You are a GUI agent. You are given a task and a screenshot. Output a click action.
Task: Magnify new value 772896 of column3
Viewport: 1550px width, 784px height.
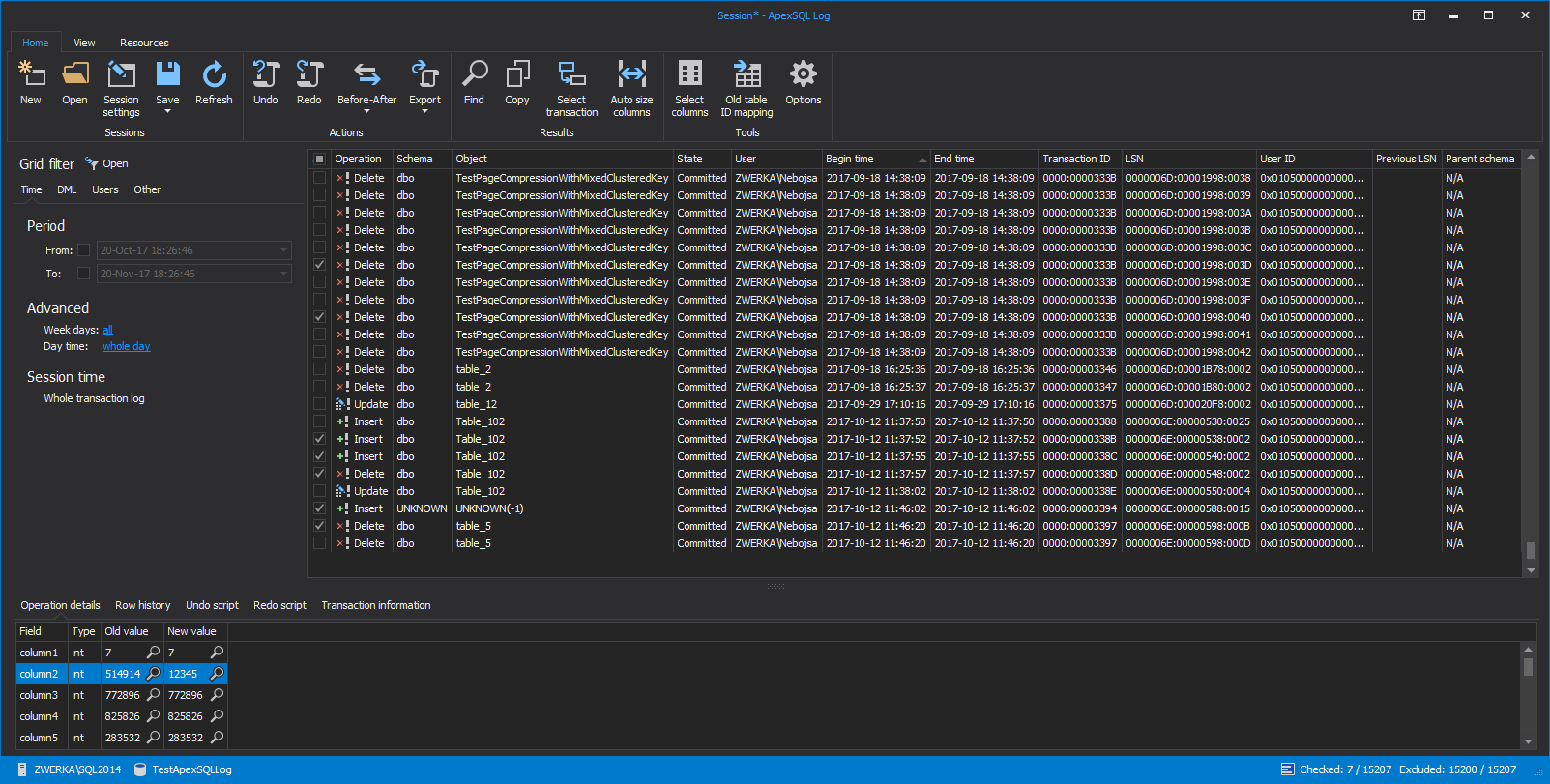coord(217,694)
